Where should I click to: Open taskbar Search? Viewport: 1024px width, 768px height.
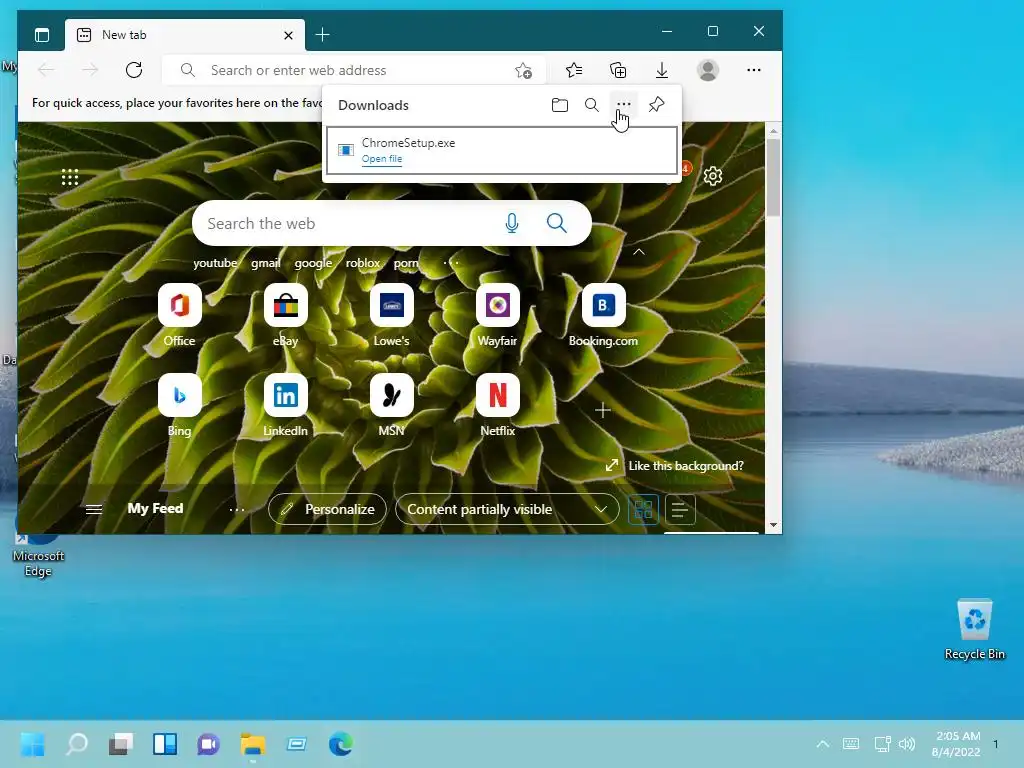pos(77,744)
